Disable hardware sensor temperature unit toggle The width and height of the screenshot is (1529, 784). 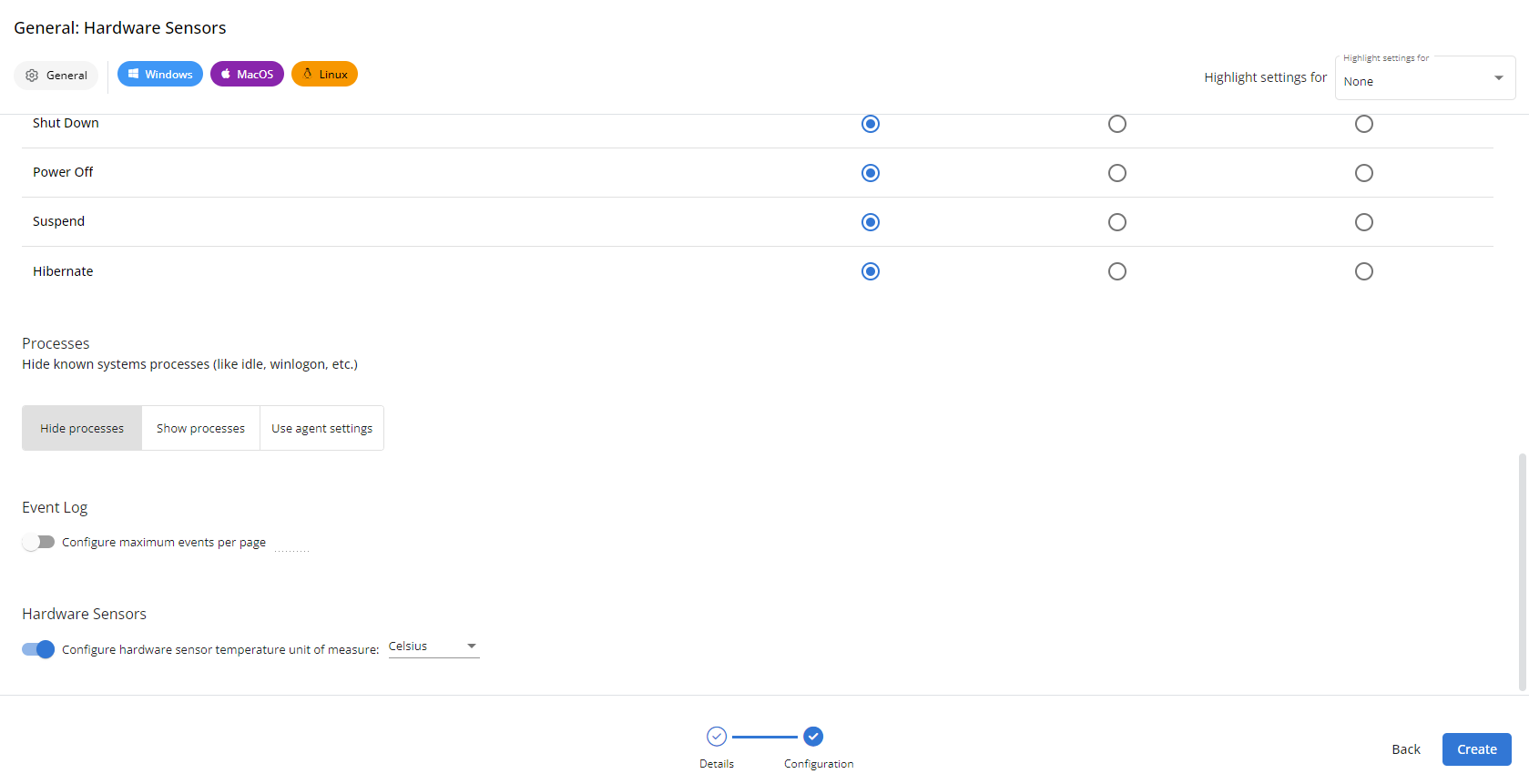point(38,649)
